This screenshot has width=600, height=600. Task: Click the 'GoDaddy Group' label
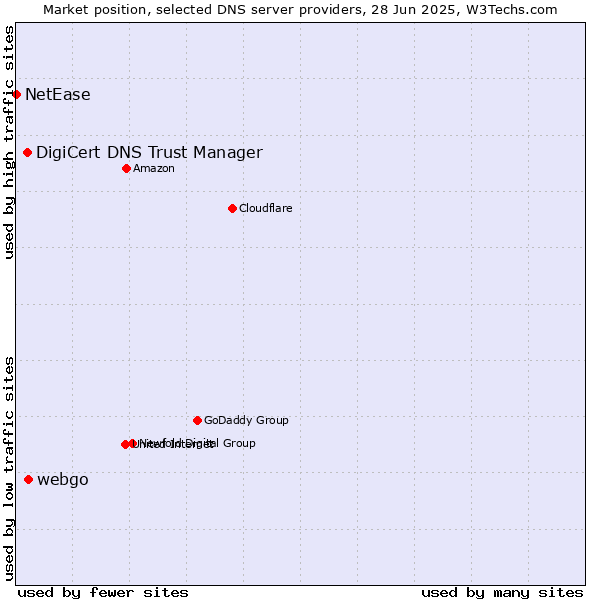(246, 420)
